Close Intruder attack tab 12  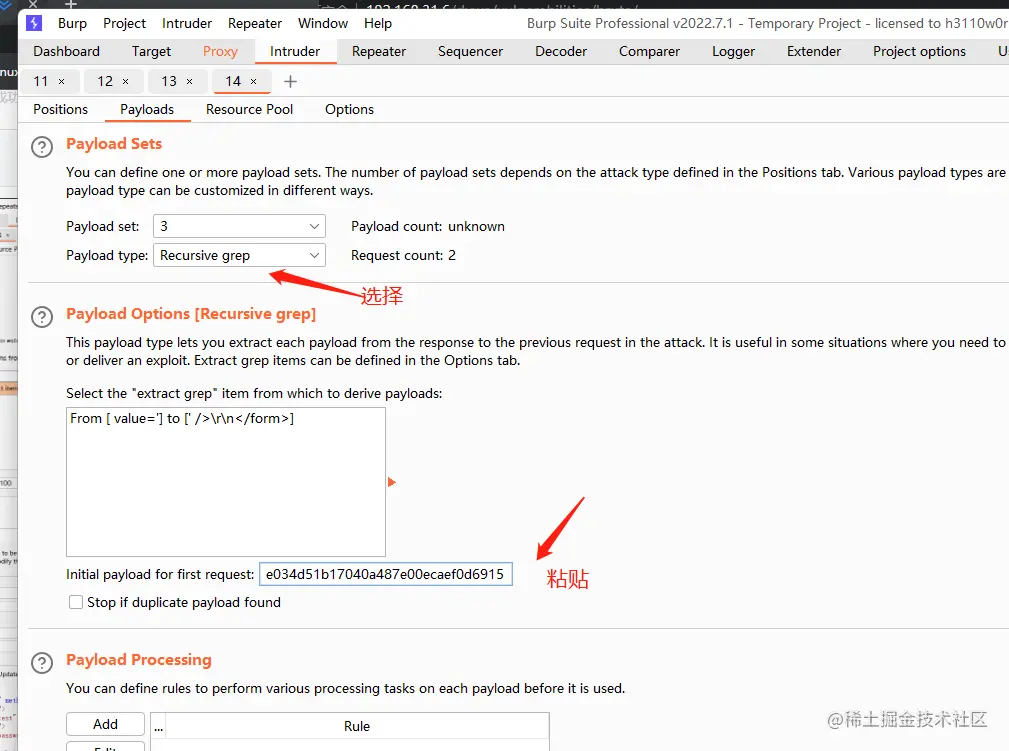[x=125, y=82]
